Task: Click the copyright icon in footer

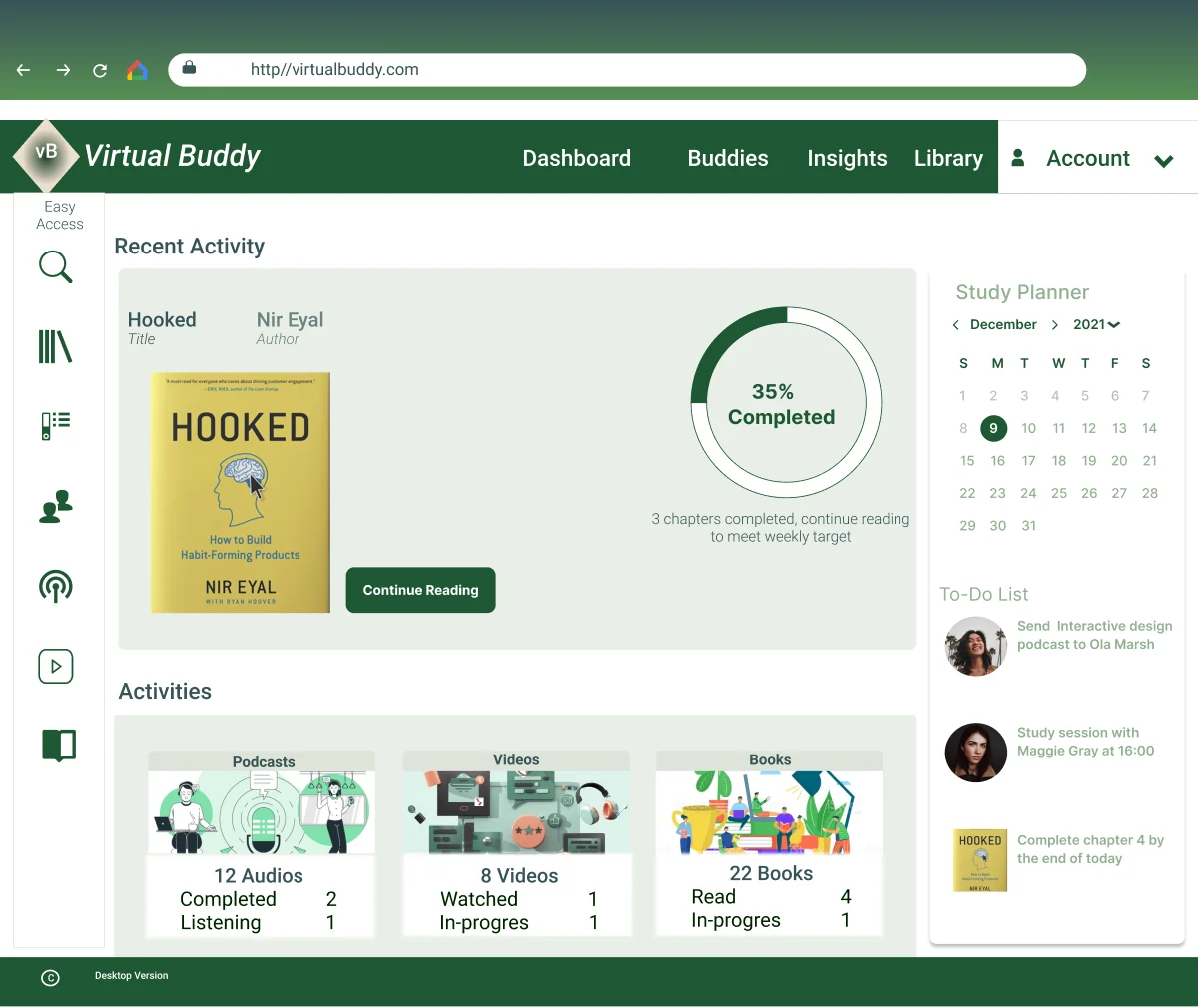Action: tap(50, 978)
